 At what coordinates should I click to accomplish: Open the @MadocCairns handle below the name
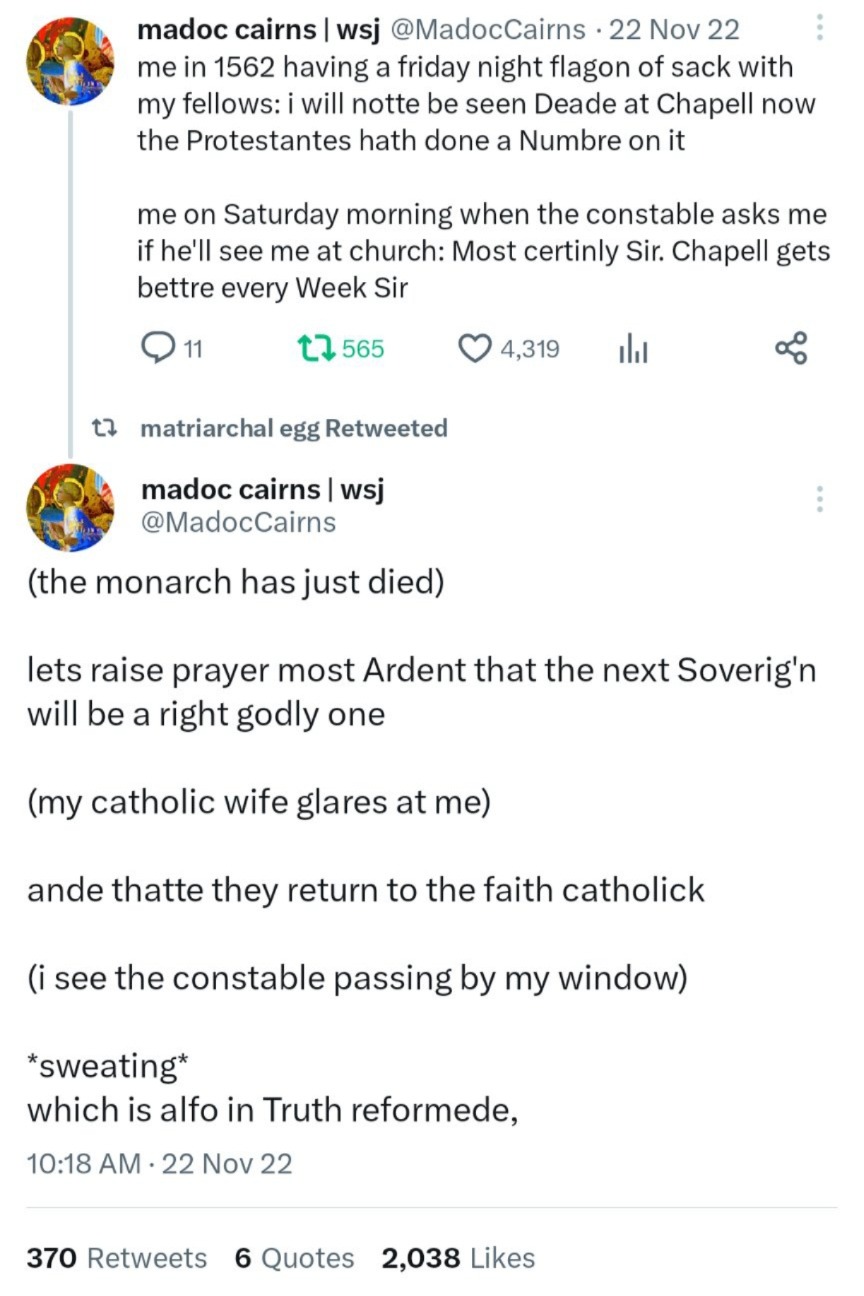(x=239, y=522)
